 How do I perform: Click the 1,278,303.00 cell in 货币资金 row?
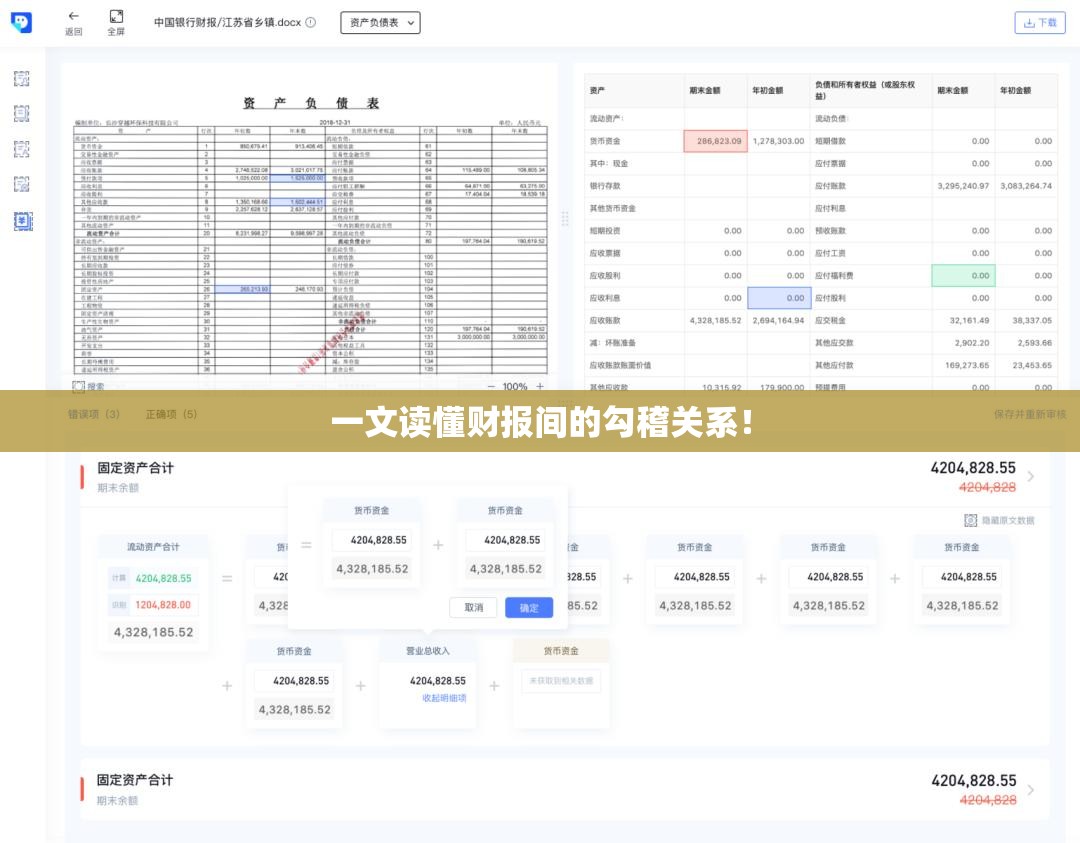click(778, 141)
